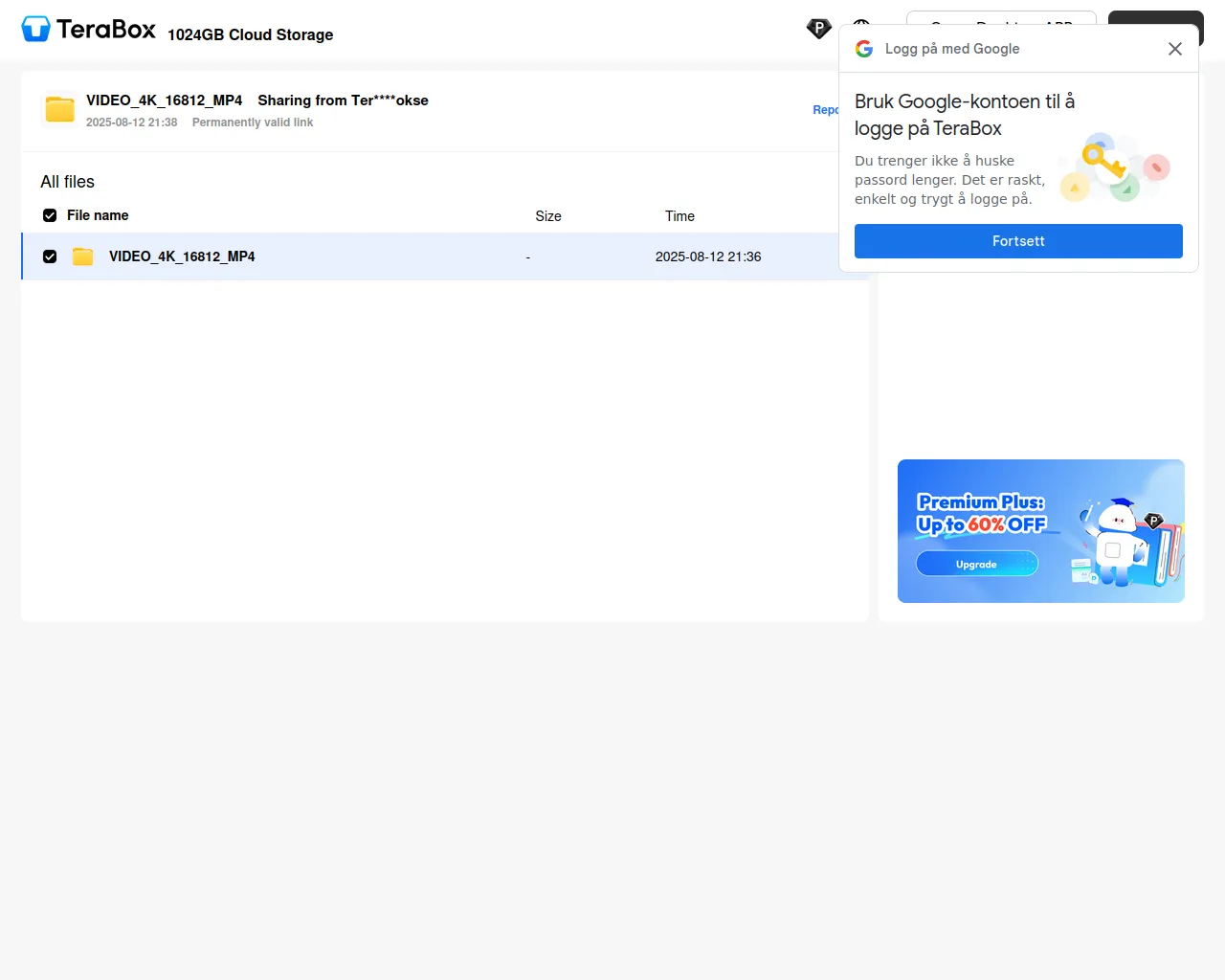Click the Google logo in popup
The height and width of the screenshot is (980, 1225).
[864, 49]
